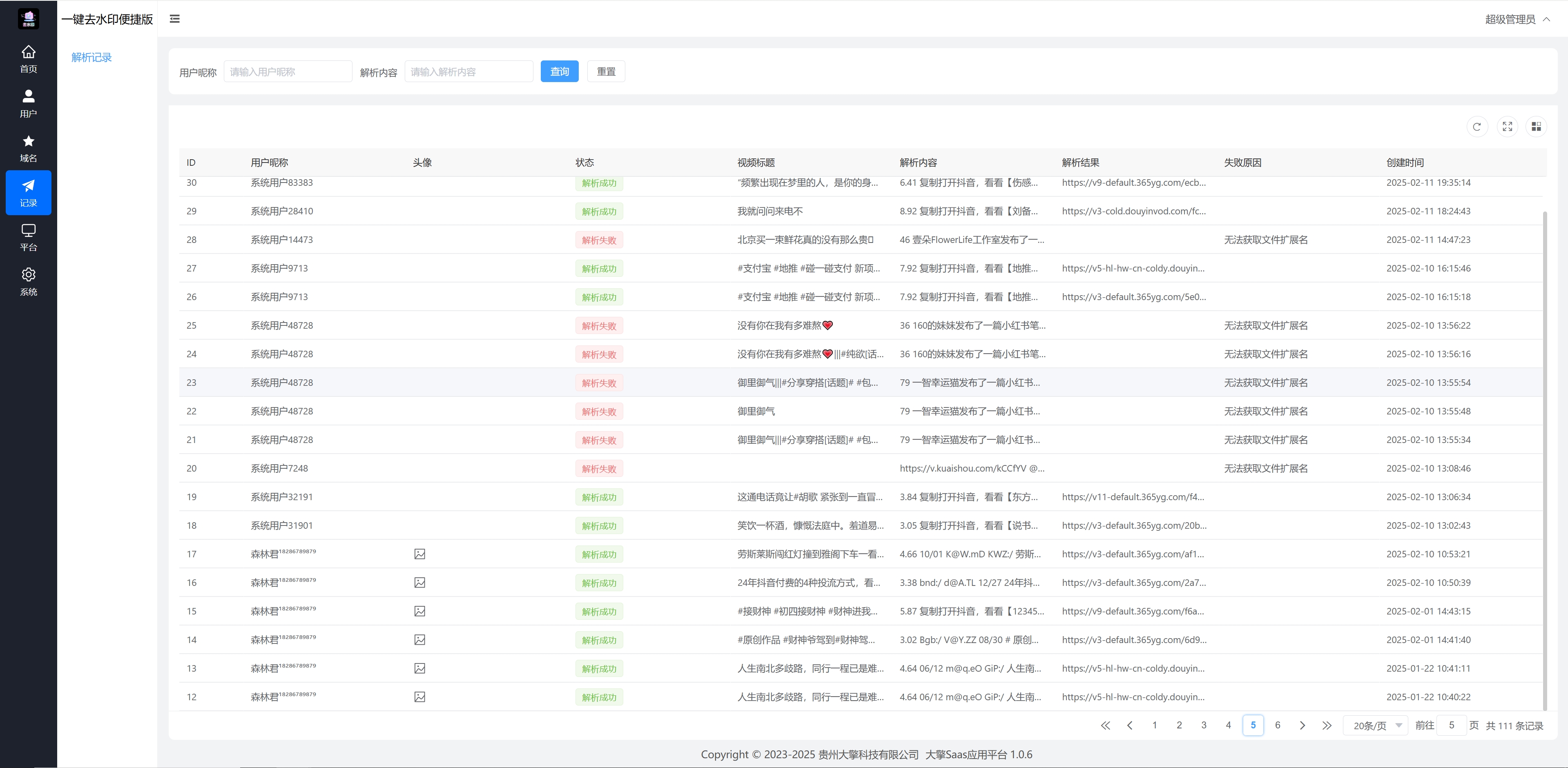
Task: Click result URL https://v11-default.365yg.com/f4...
Action: pos(1133,496)
